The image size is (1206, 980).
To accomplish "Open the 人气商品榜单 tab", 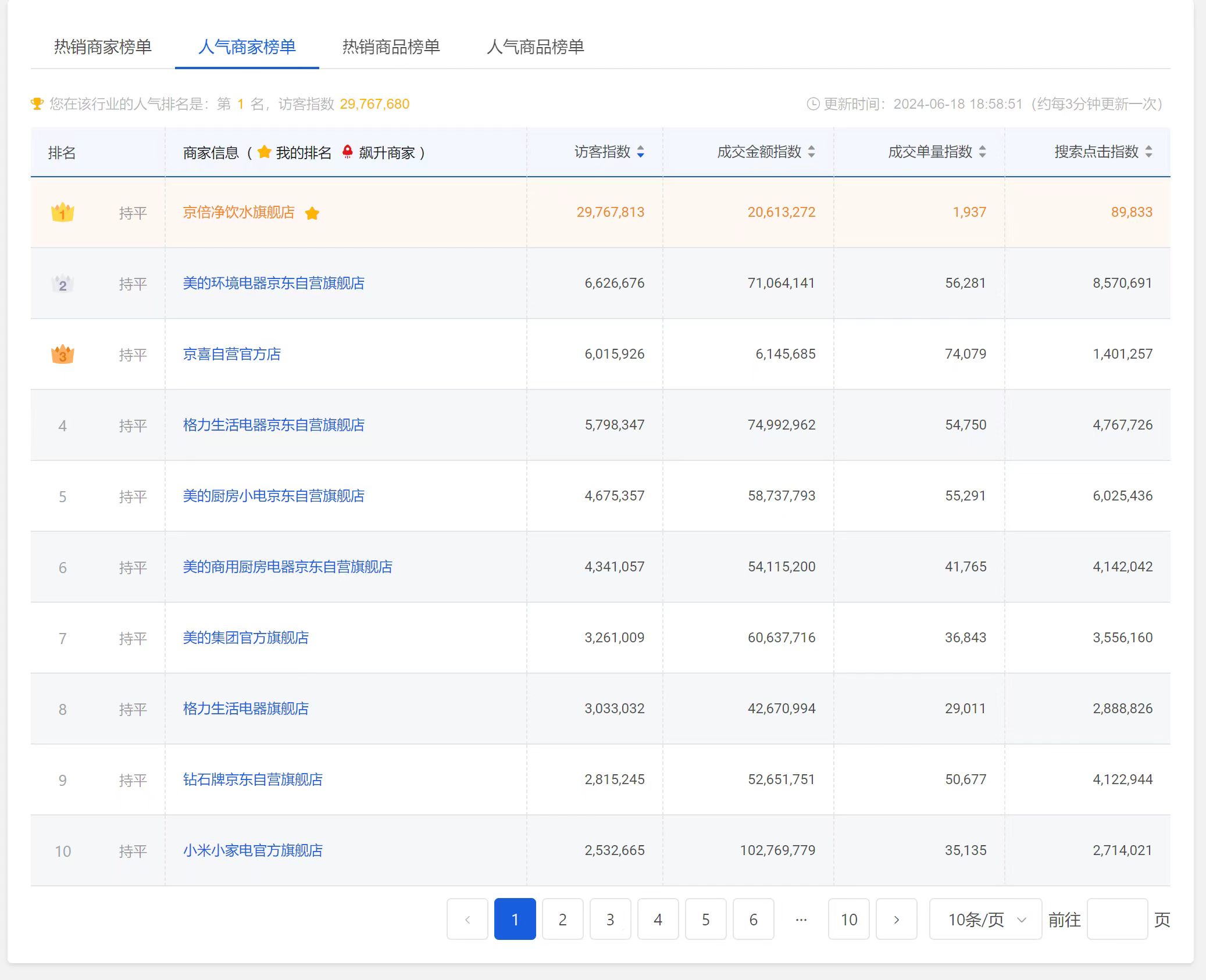I will click(536, 47).
